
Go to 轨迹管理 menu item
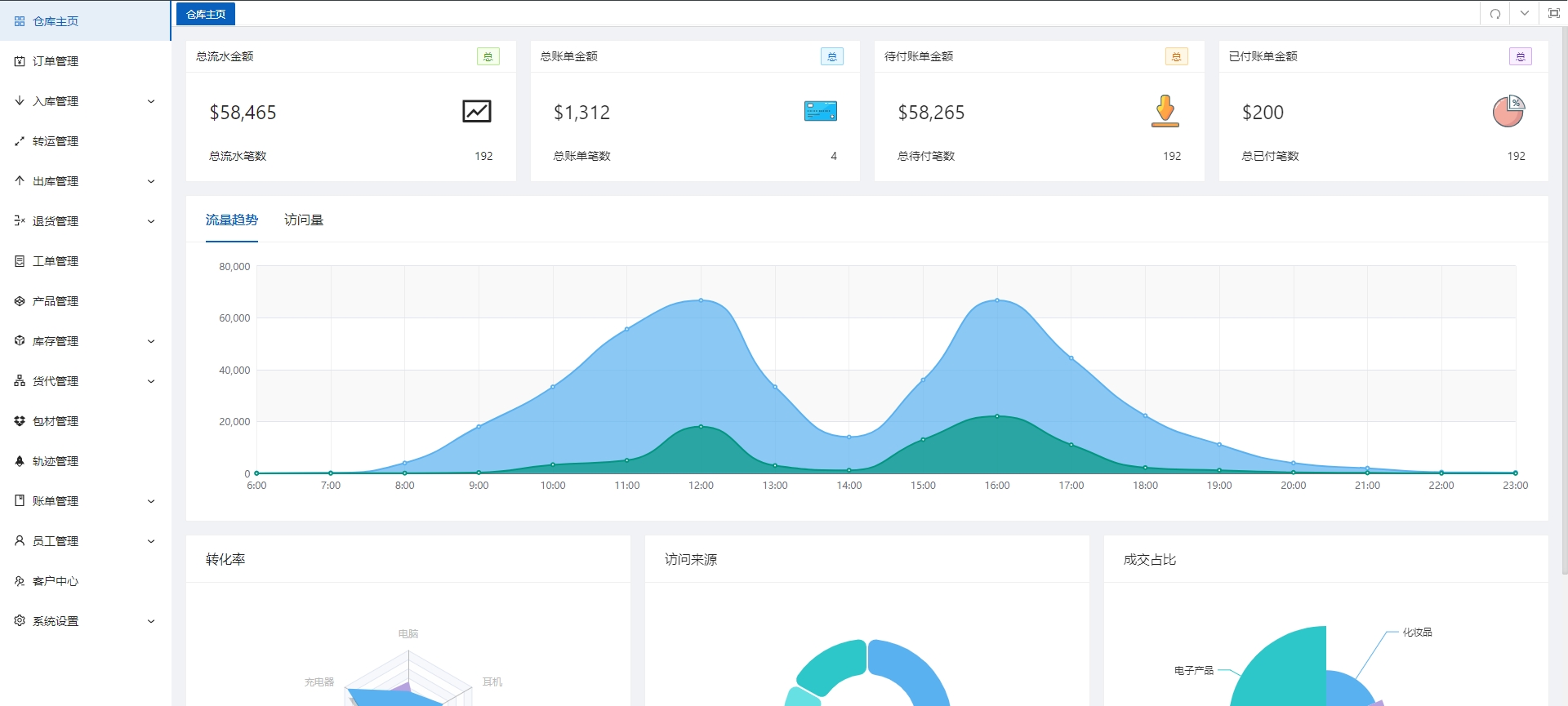point(86,461)
